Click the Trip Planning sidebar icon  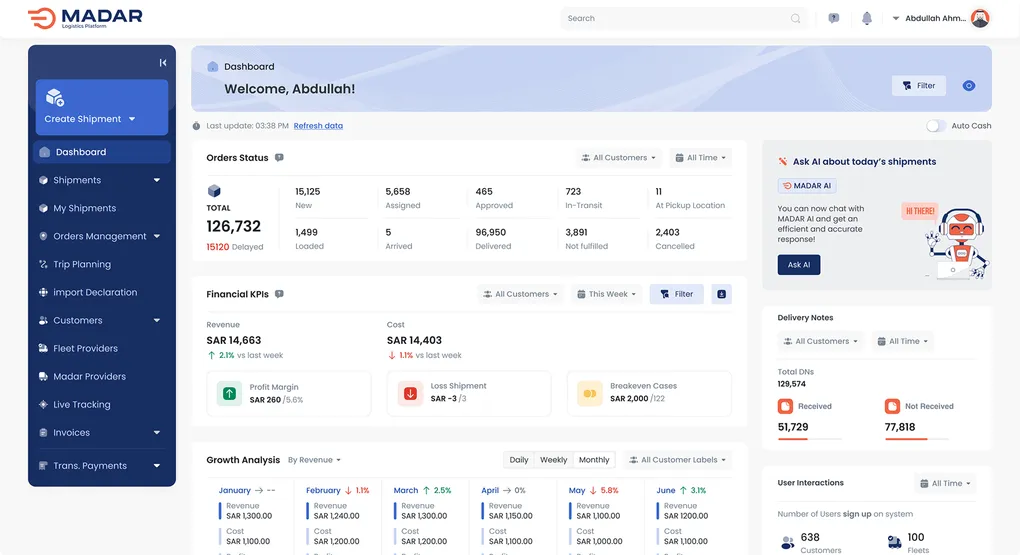click(43, 265)
